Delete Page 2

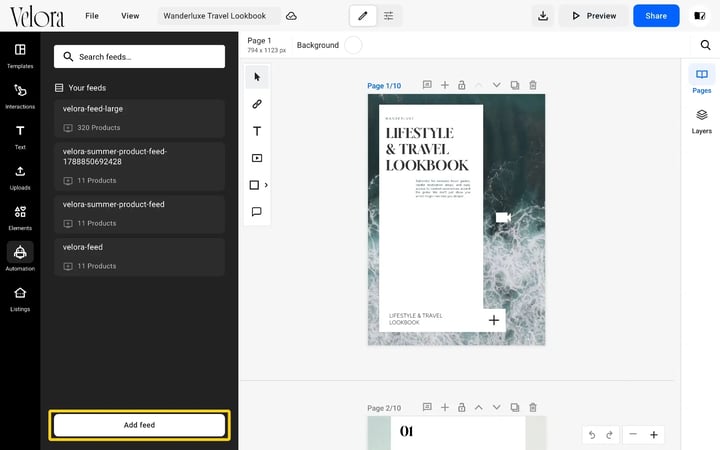533,407
